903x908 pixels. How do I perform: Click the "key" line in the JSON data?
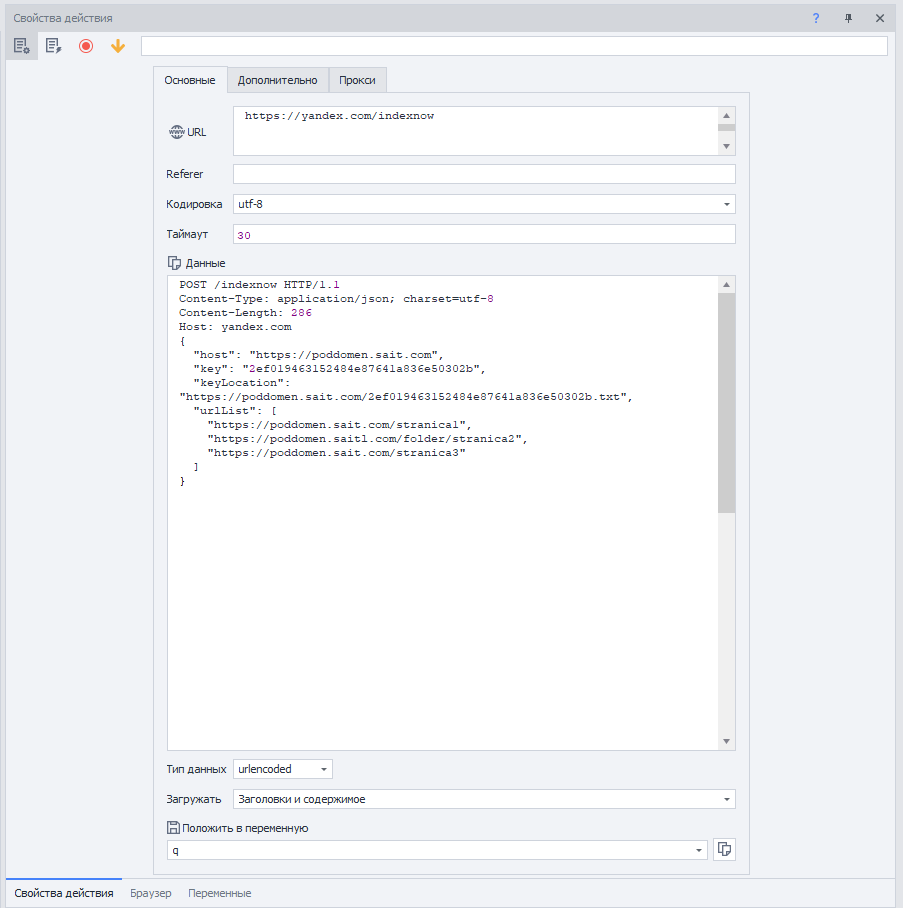[x=339, y=369]
